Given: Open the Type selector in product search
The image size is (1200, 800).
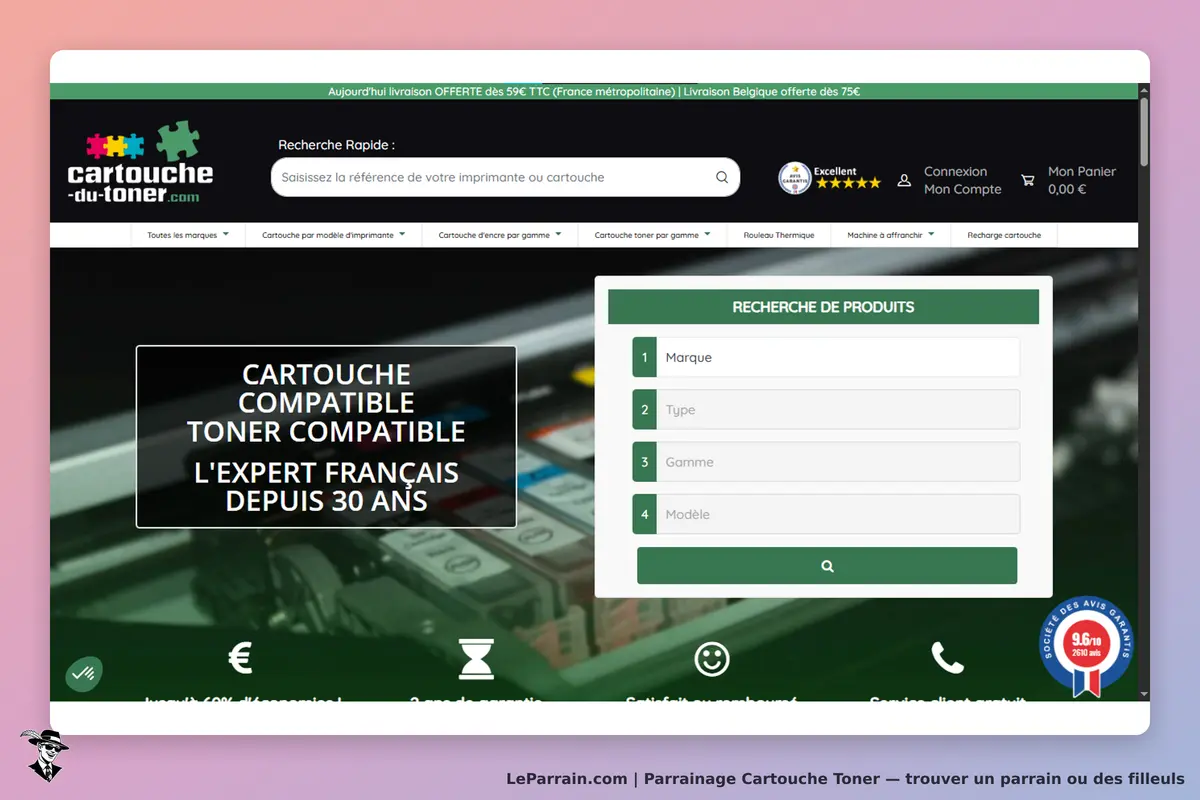Looking at the screenshot, I should click(x=826, y=409).
